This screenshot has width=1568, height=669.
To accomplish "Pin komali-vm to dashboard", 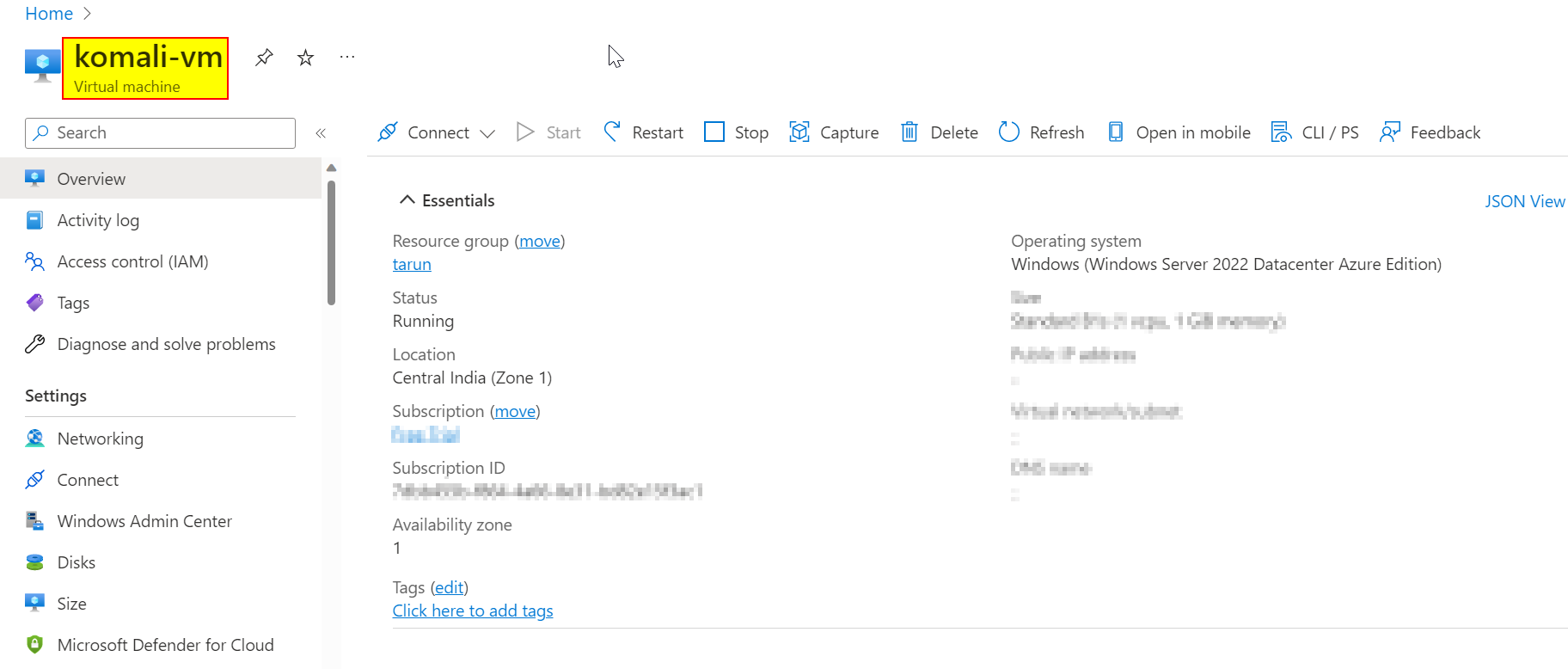I will click(x=264, y=58).
